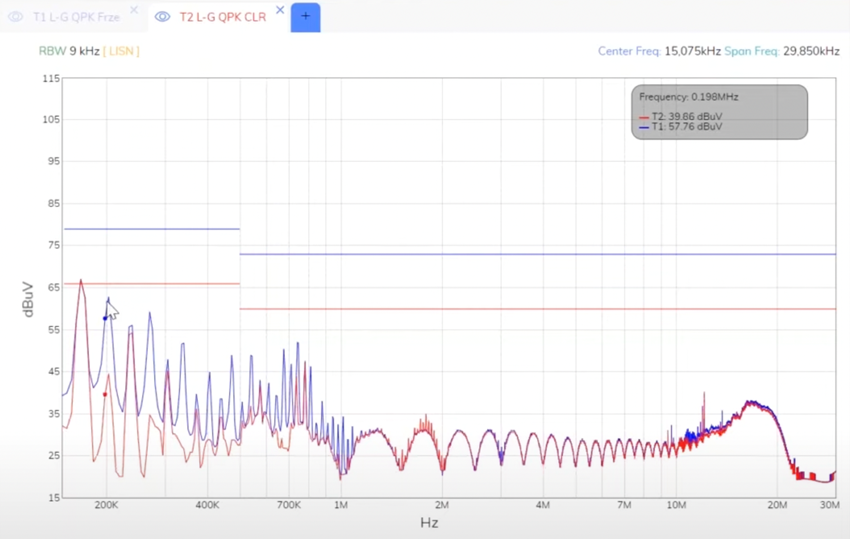Click the 85 y-axis tick label
Viewport: 850px width, 539px height.
click(x=54, y=203)
